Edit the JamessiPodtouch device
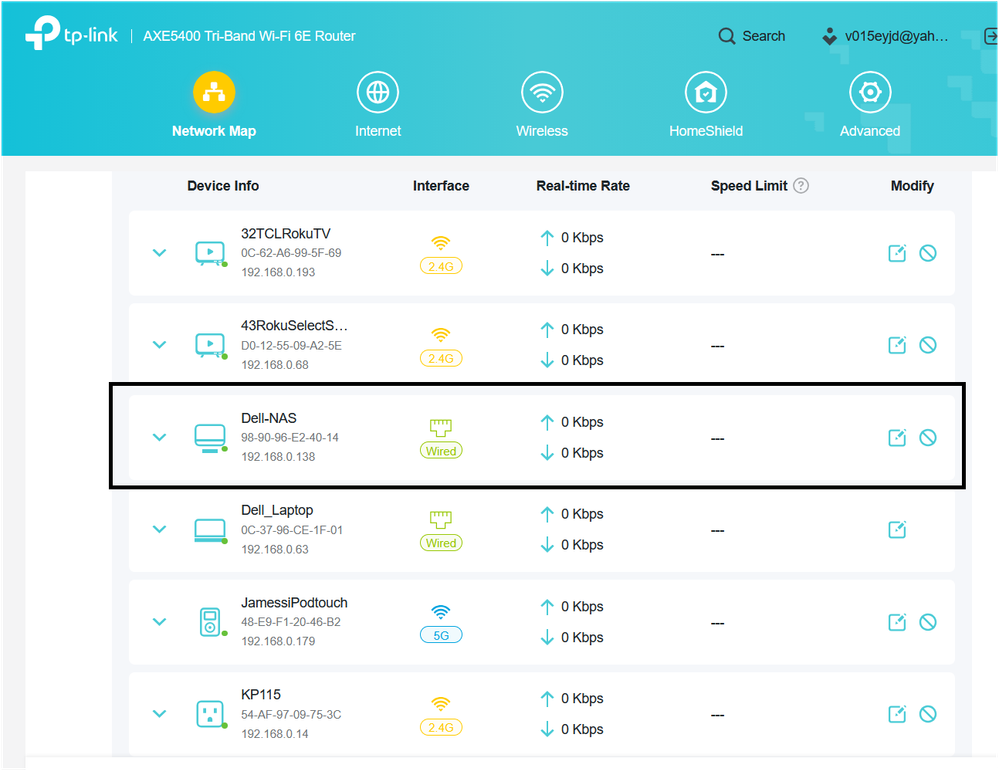 tap(897, 622)
